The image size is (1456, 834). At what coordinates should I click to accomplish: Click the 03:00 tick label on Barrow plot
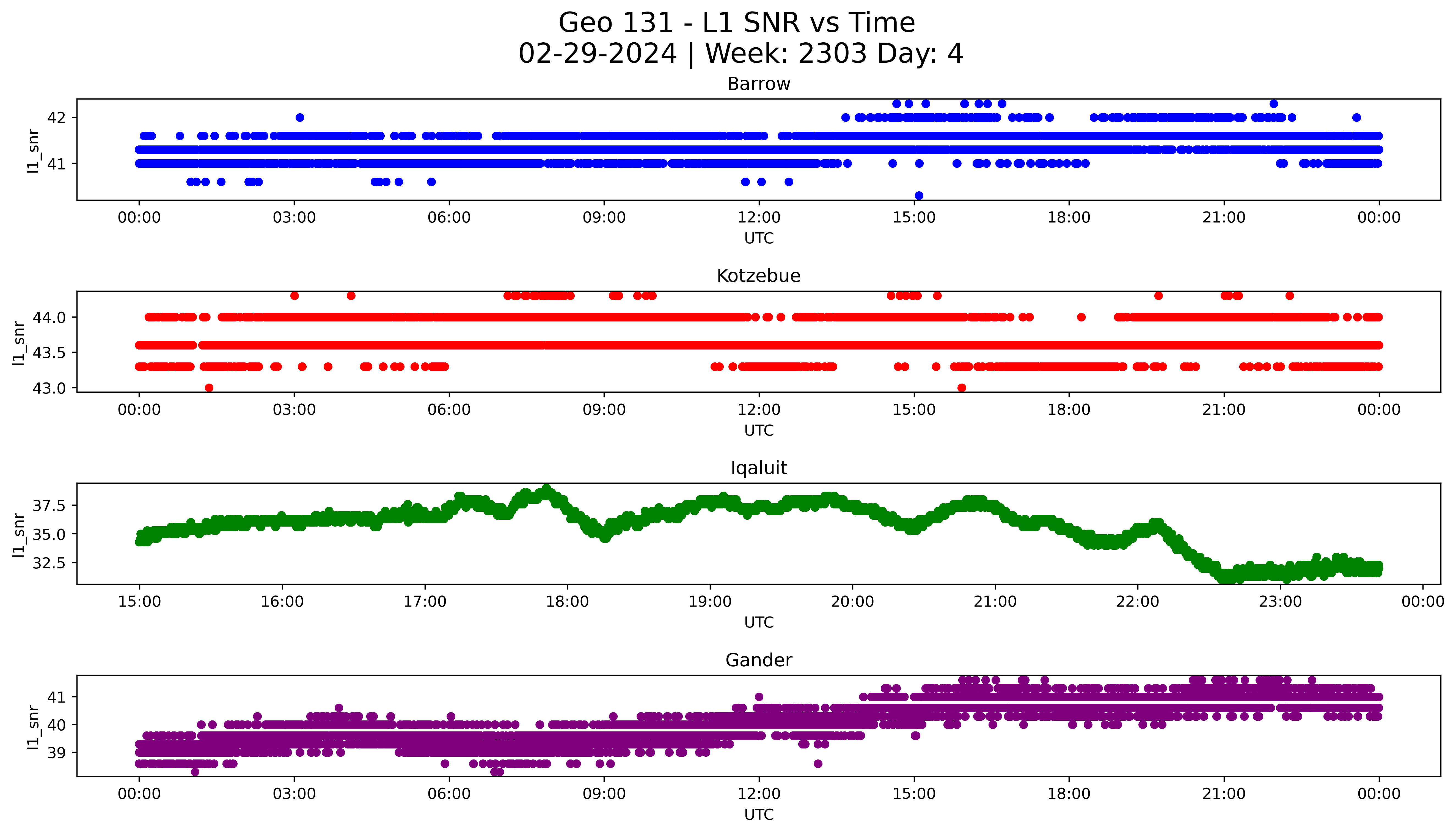(x=294, y=218)
